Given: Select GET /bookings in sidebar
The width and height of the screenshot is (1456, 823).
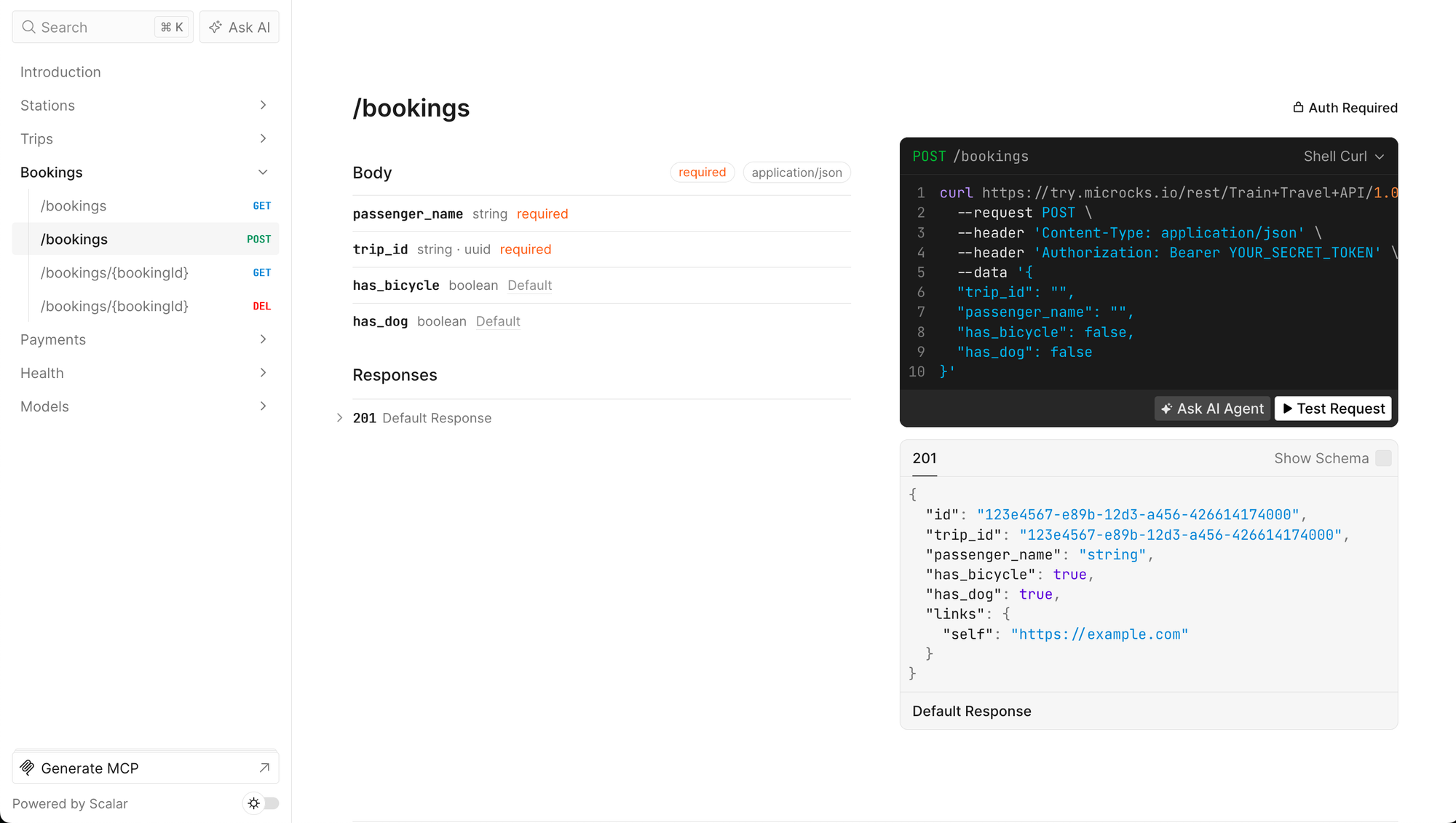Looking at the screenshot, I should pos(146,205).
